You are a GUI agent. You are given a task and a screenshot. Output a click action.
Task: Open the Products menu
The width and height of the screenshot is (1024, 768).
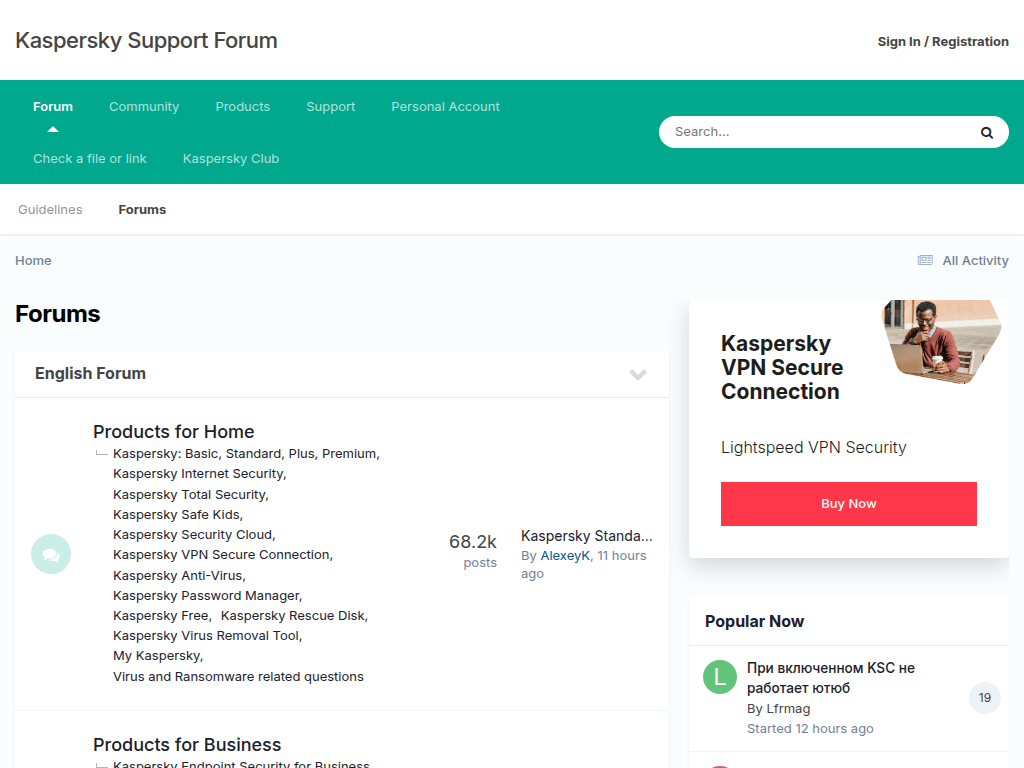click(243, 107)
